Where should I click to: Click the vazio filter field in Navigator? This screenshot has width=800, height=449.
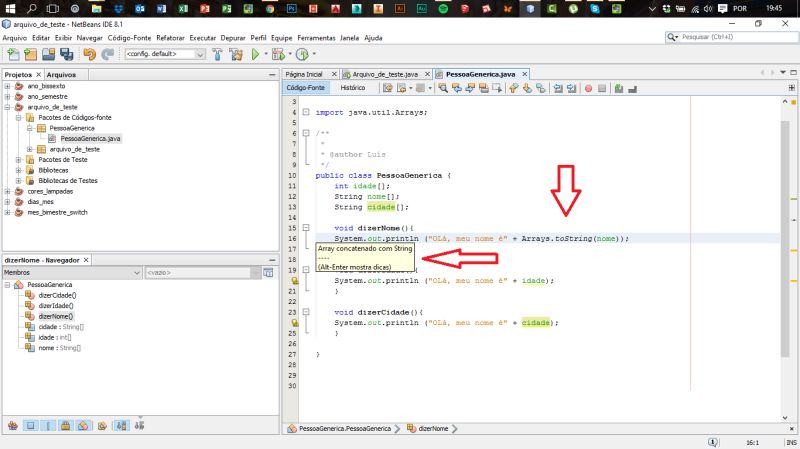pyautogui.click(x=200, y=273)
